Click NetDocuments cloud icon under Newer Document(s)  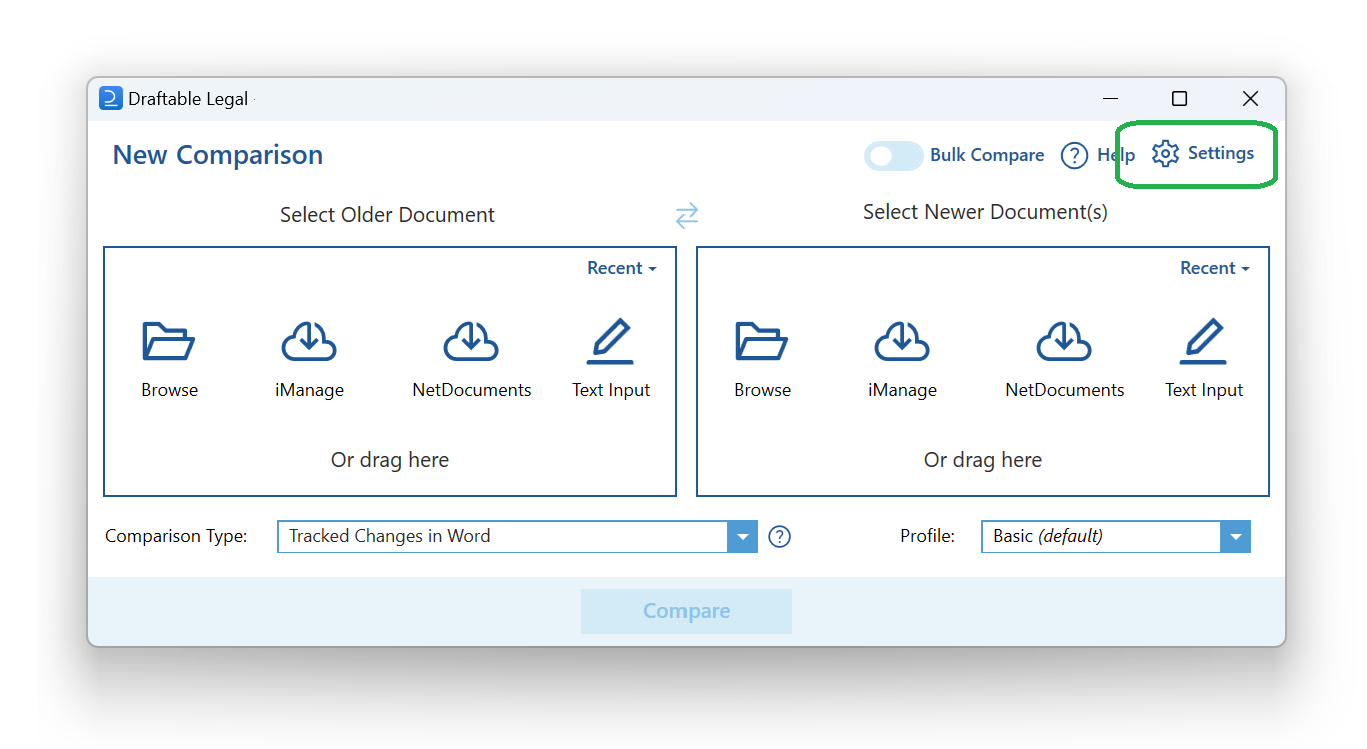[x=1064, y=341]
